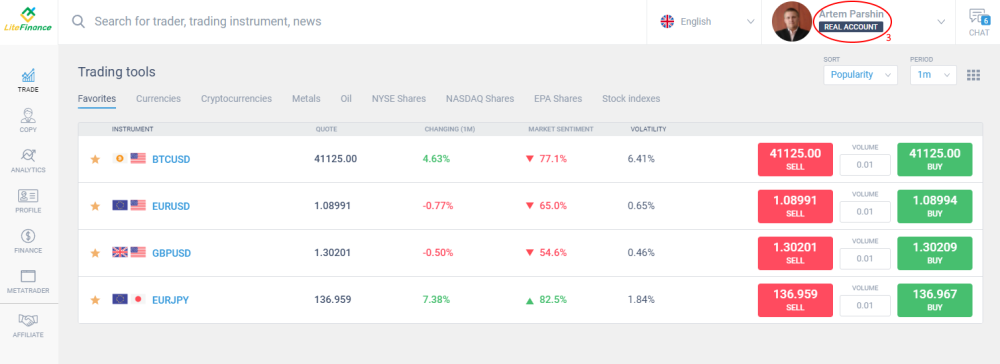
Task: Click BTCUSD market sentiment 77.1%
Action: pyautogui.click(x=546, y=159)
